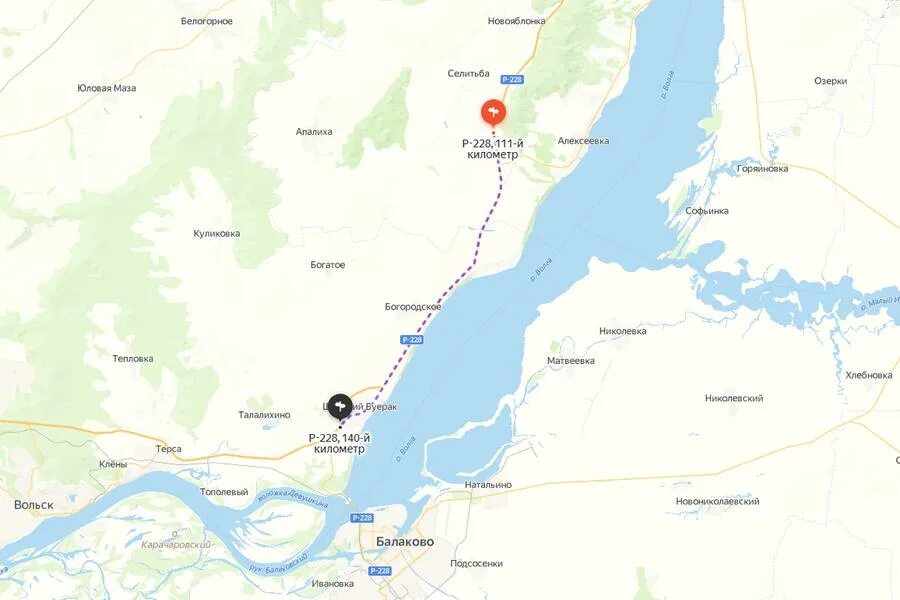Select the Богородское village label

tap(413, 307)
